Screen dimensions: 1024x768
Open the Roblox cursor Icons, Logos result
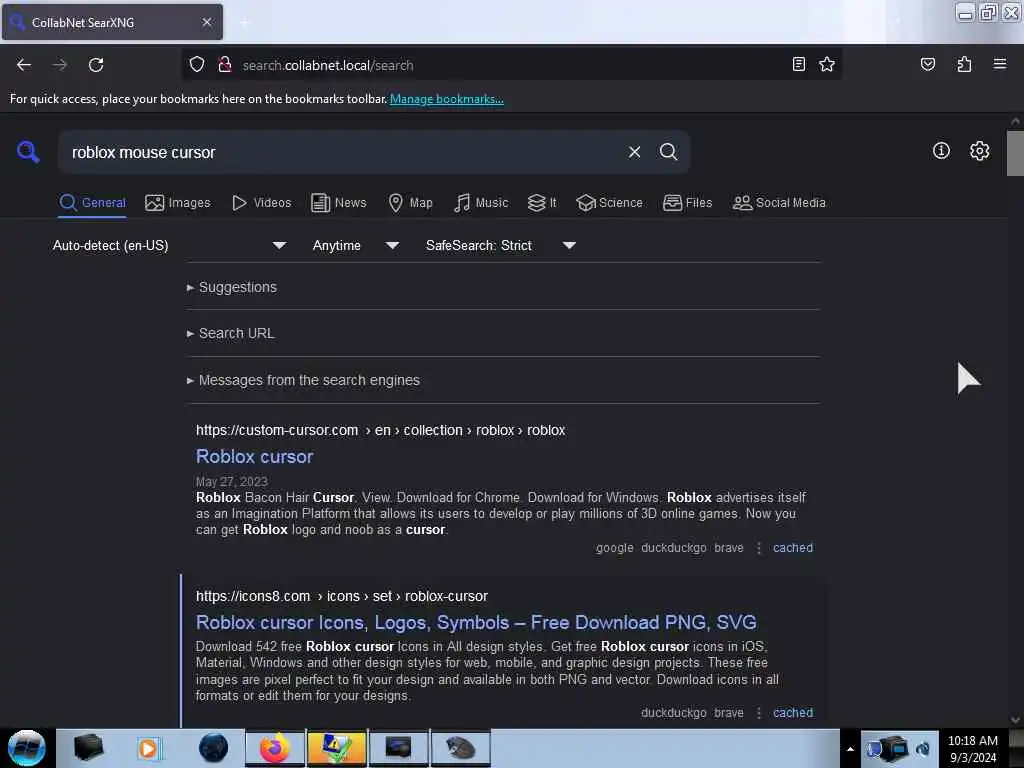[x=476, y=622]
